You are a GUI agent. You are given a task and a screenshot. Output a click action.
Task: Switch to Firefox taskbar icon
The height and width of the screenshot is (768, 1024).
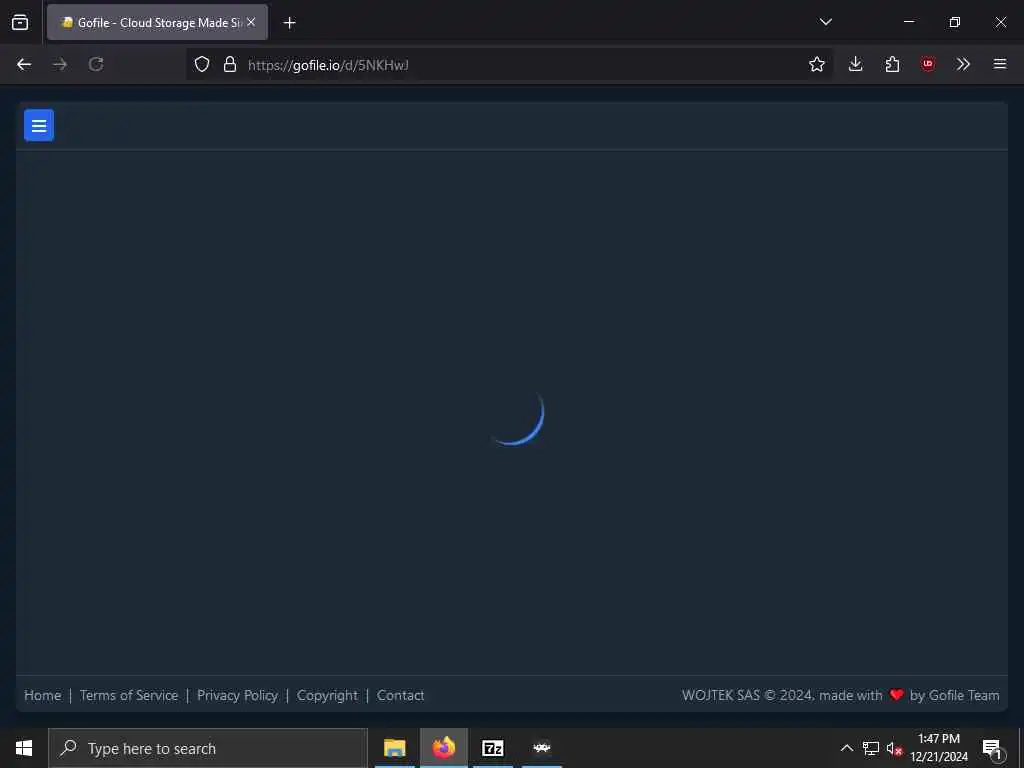(x=443, y=748)
